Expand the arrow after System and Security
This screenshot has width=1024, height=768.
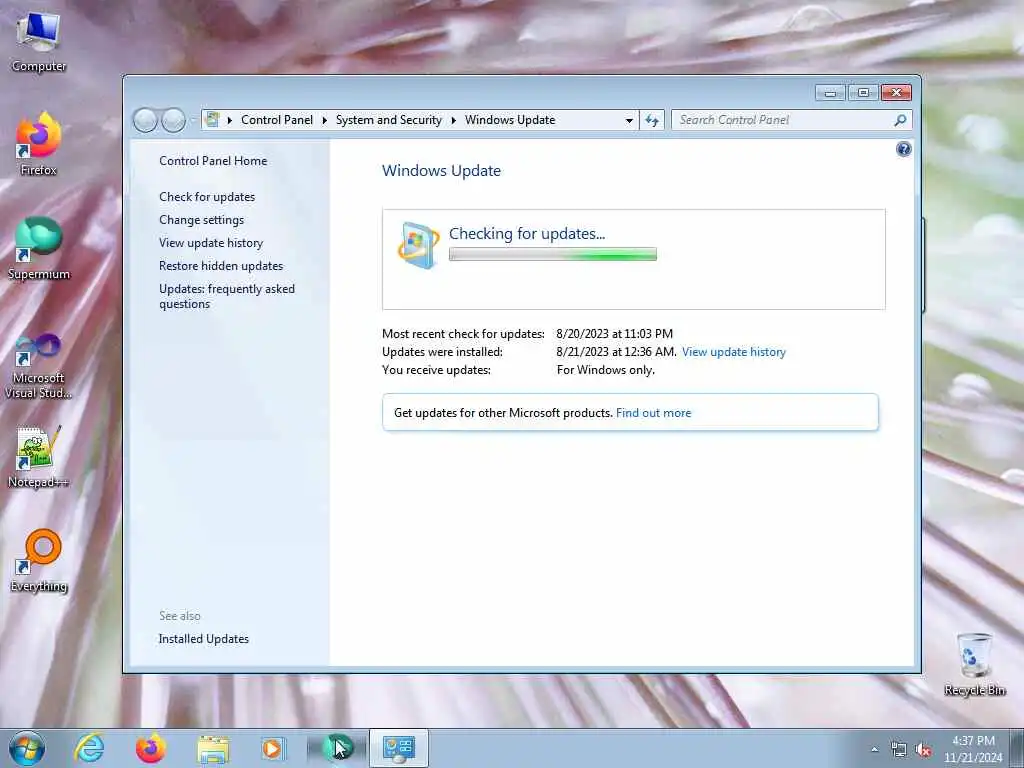point(453,120)
